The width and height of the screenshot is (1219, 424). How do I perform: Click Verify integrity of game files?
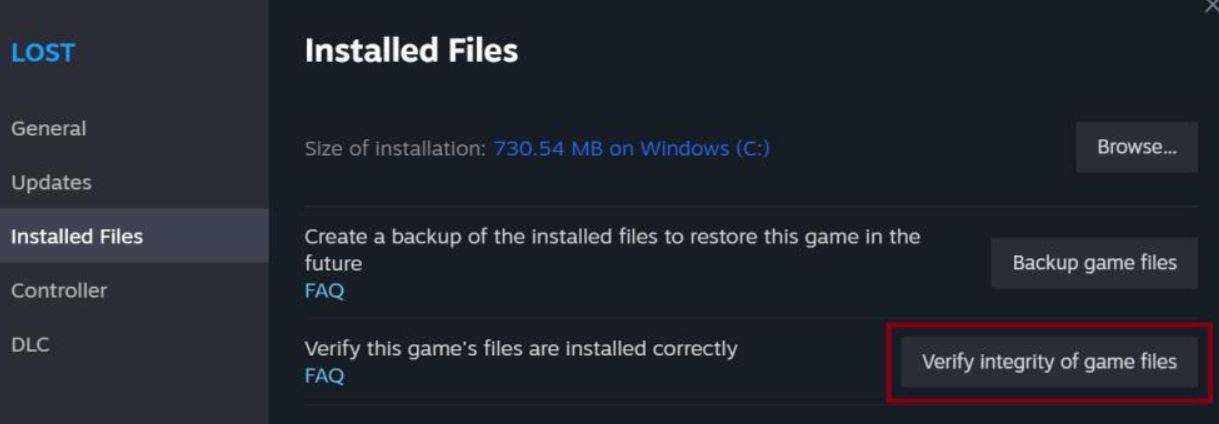(1049, 362)
